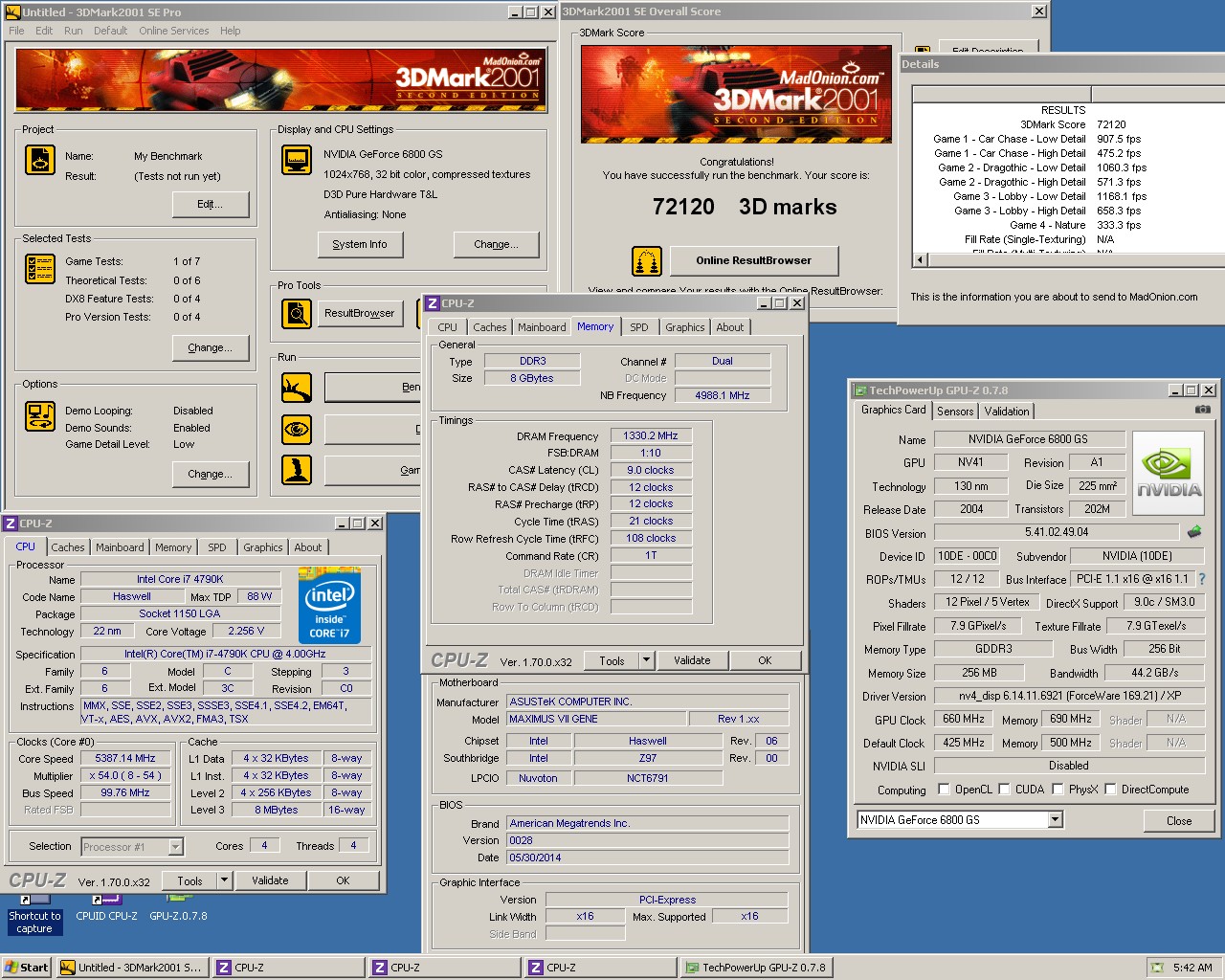
Task: Click the Game run icon
Action: [x=297, y=470]
